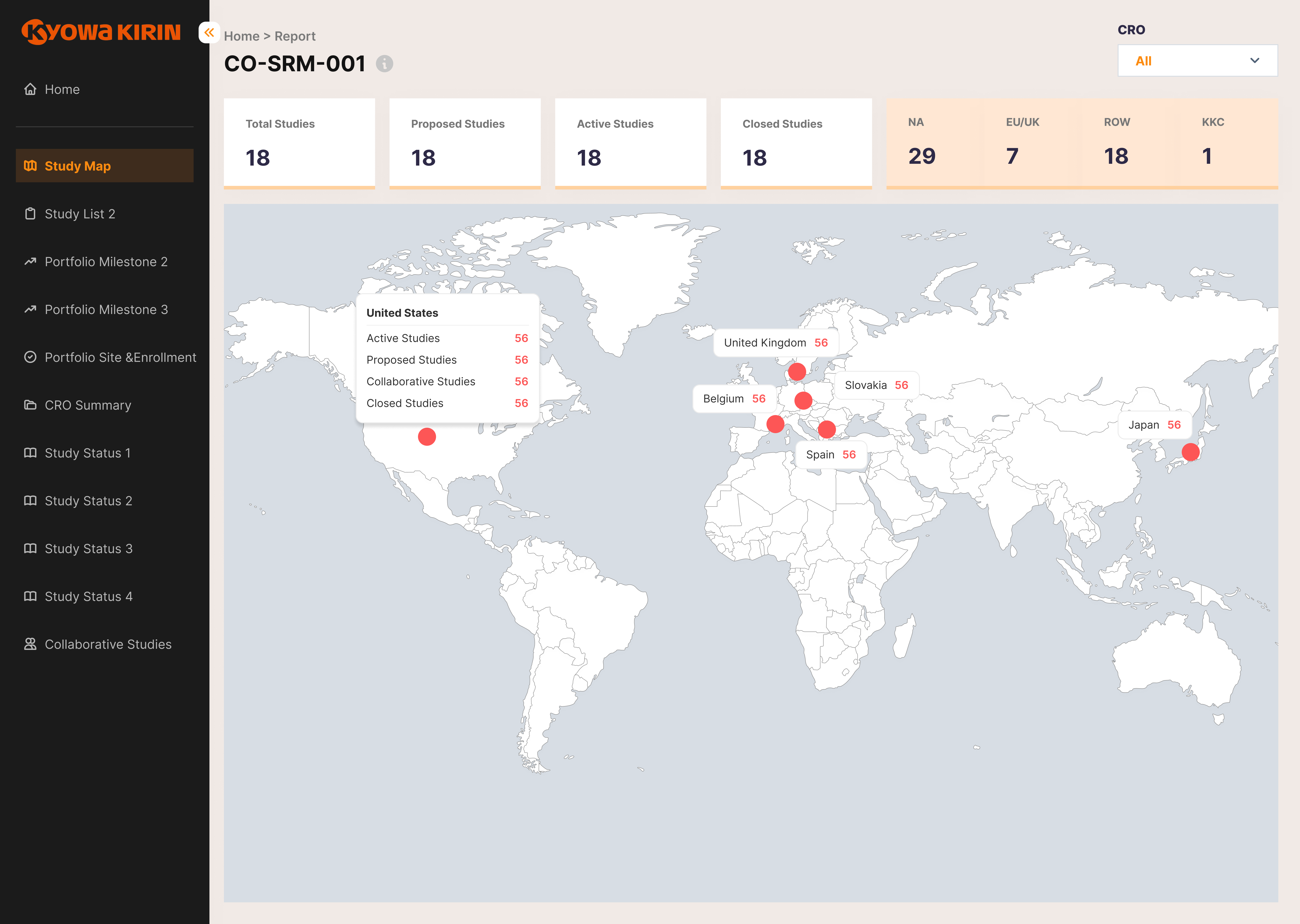
Task: Click the United States map marker dot
Action: click(427, 437)
